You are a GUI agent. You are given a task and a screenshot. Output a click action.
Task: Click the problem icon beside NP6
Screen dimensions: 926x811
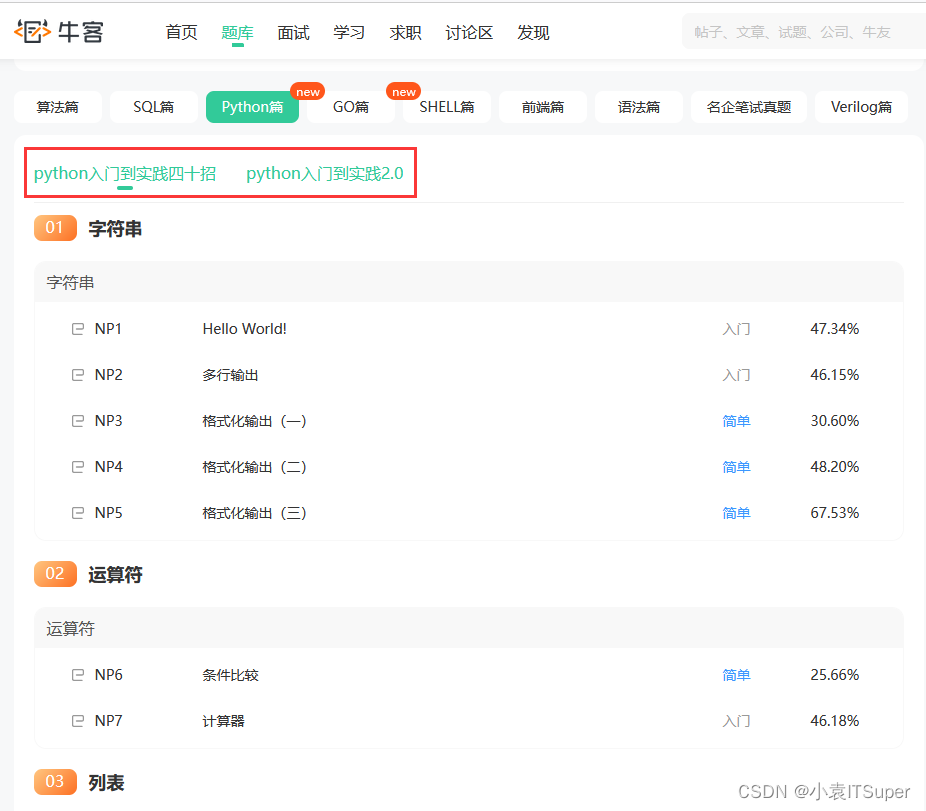(77, 675)
